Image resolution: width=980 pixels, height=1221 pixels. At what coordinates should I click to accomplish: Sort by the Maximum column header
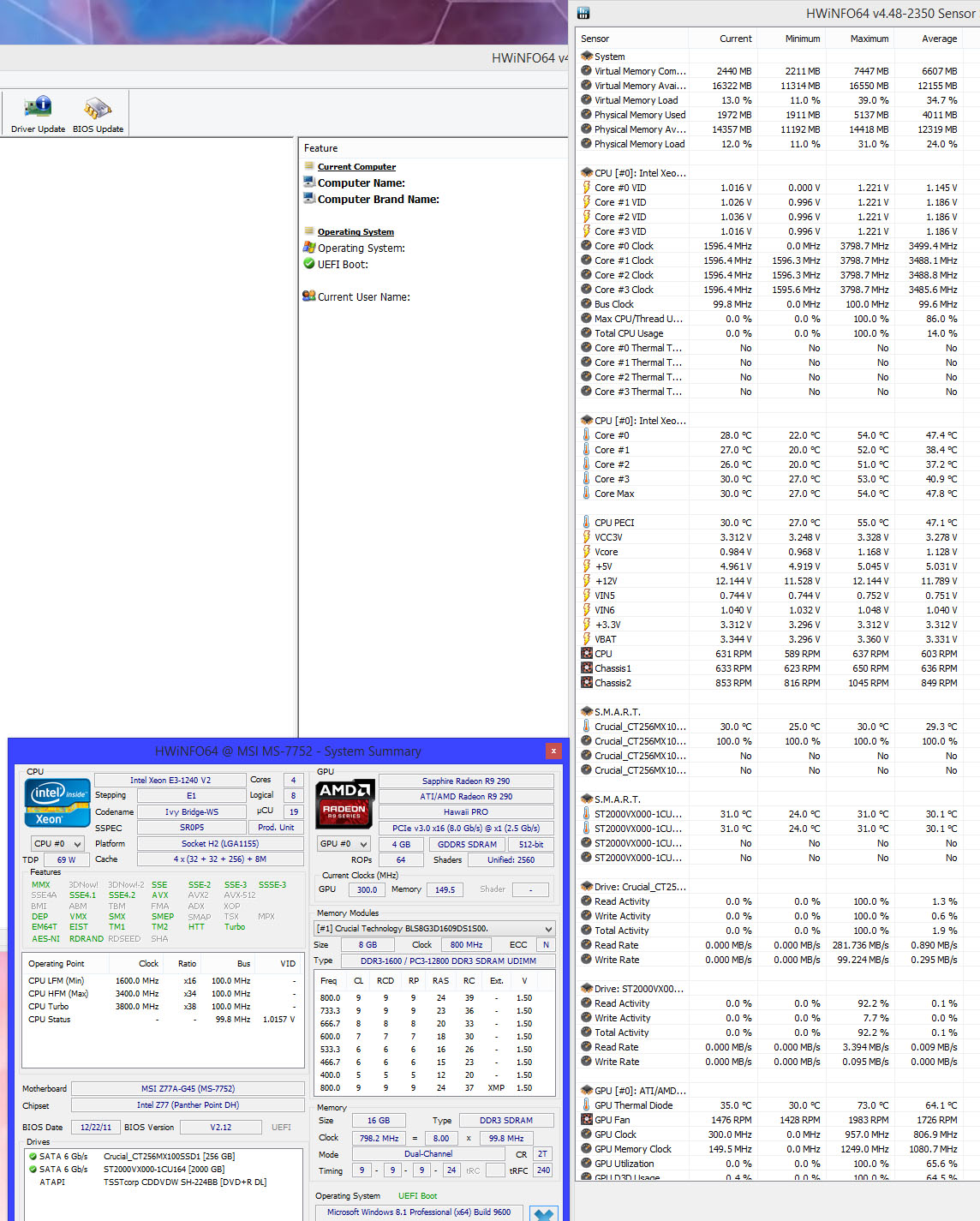point(859,39)
